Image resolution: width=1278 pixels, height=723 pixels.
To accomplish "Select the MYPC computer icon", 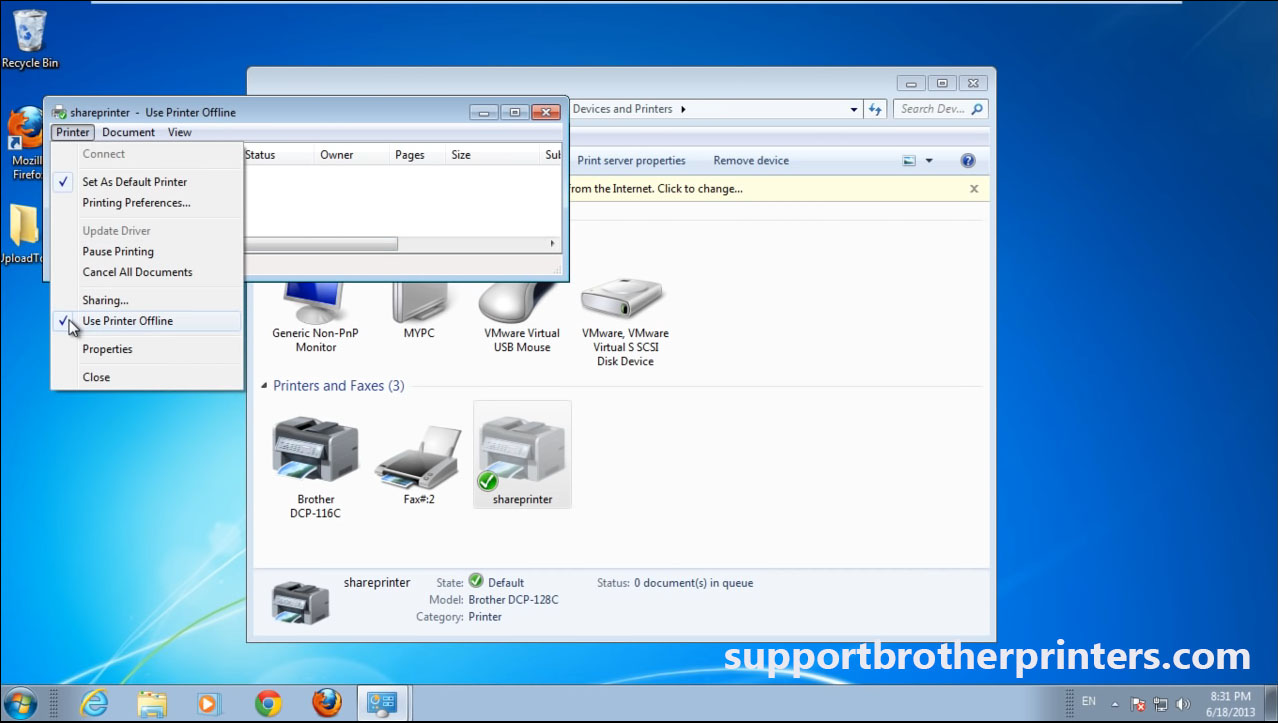I will tap(420, 300).
